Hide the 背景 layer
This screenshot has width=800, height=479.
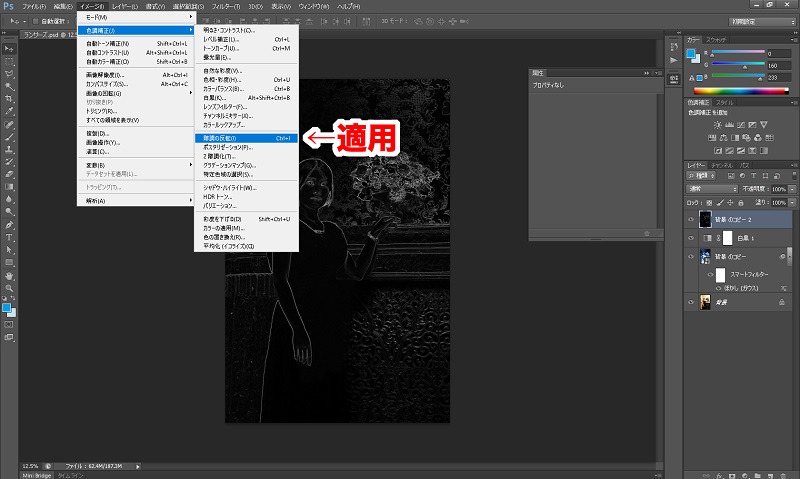click(x=691, y=302)
